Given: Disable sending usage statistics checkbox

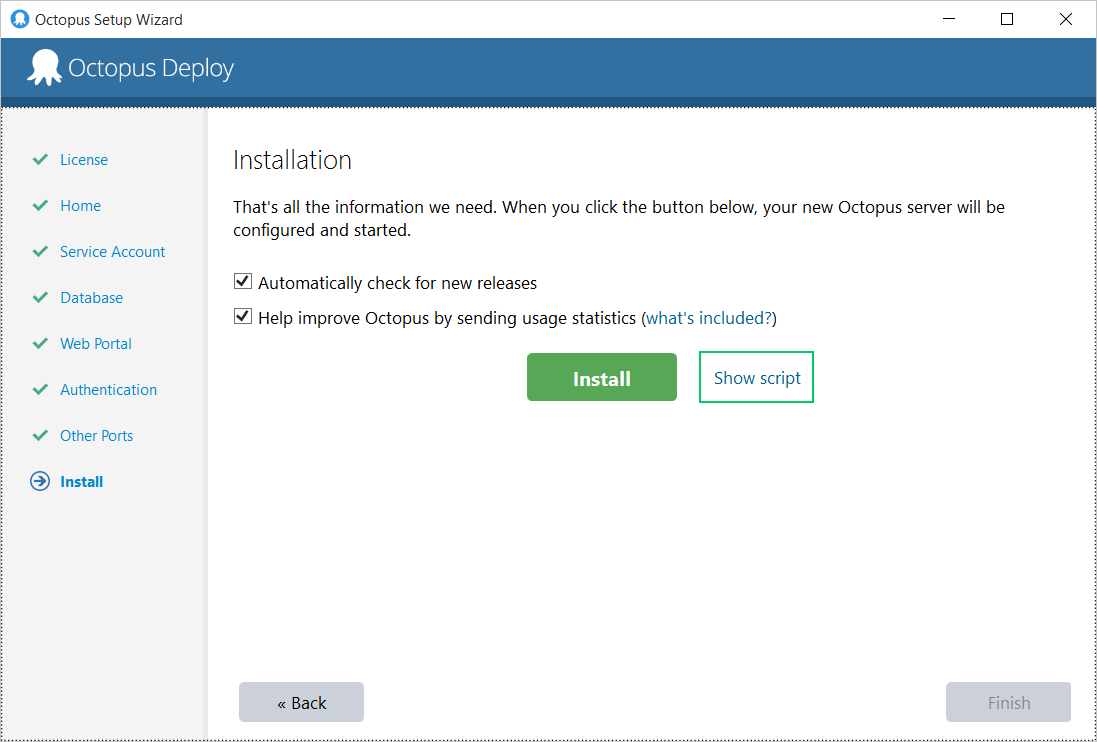Looking at the screenshot, I should click(242, 317).
